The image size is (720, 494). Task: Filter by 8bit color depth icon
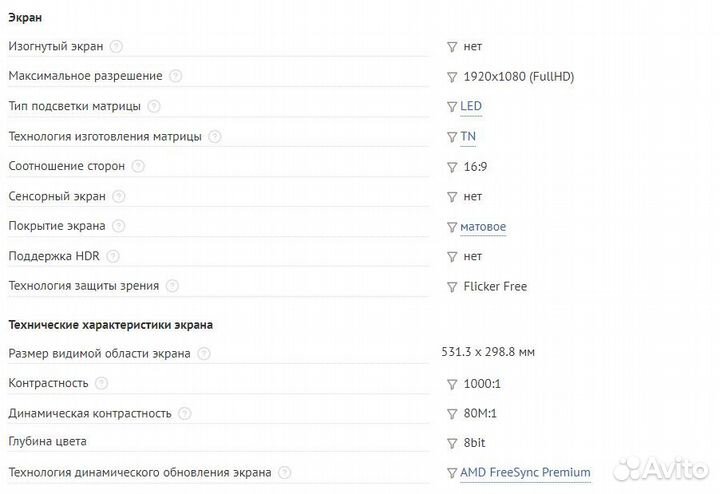452,443
